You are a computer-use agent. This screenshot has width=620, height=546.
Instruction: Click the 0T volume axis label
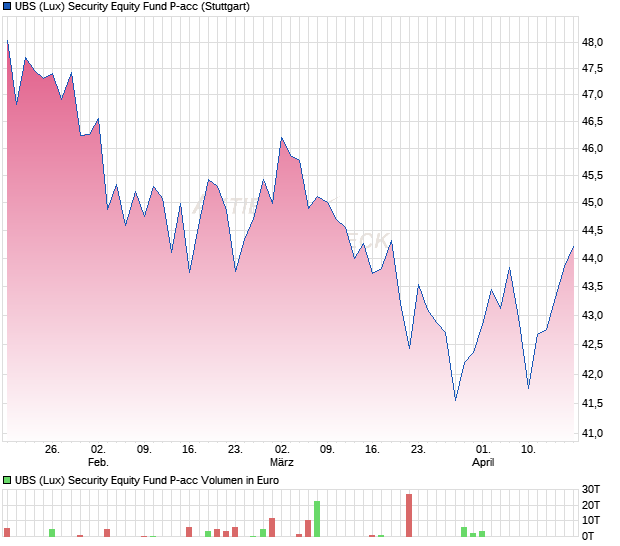(x=588, y=536)
